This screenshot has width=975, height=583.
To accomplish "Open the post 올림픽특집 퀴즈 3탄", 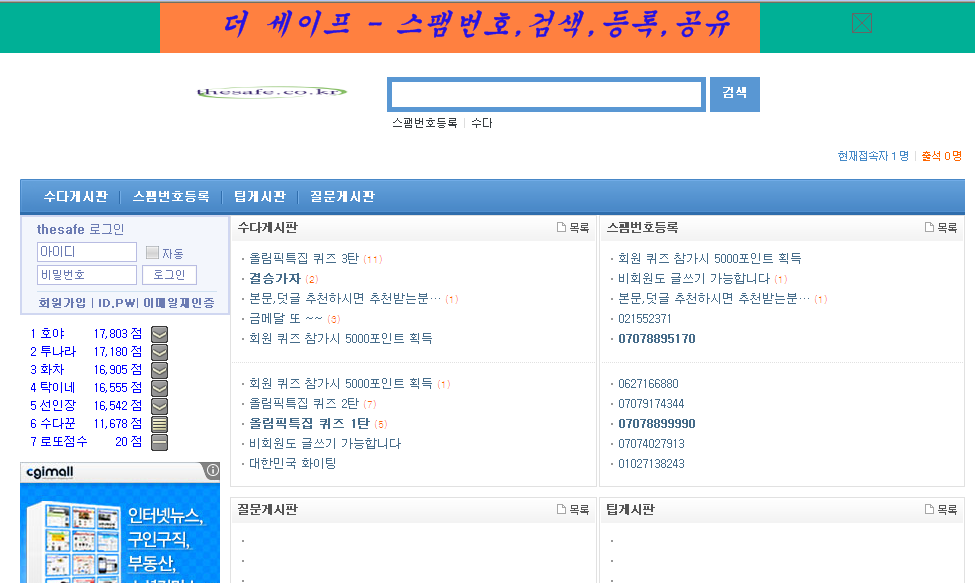I will (x=304, y=259).
